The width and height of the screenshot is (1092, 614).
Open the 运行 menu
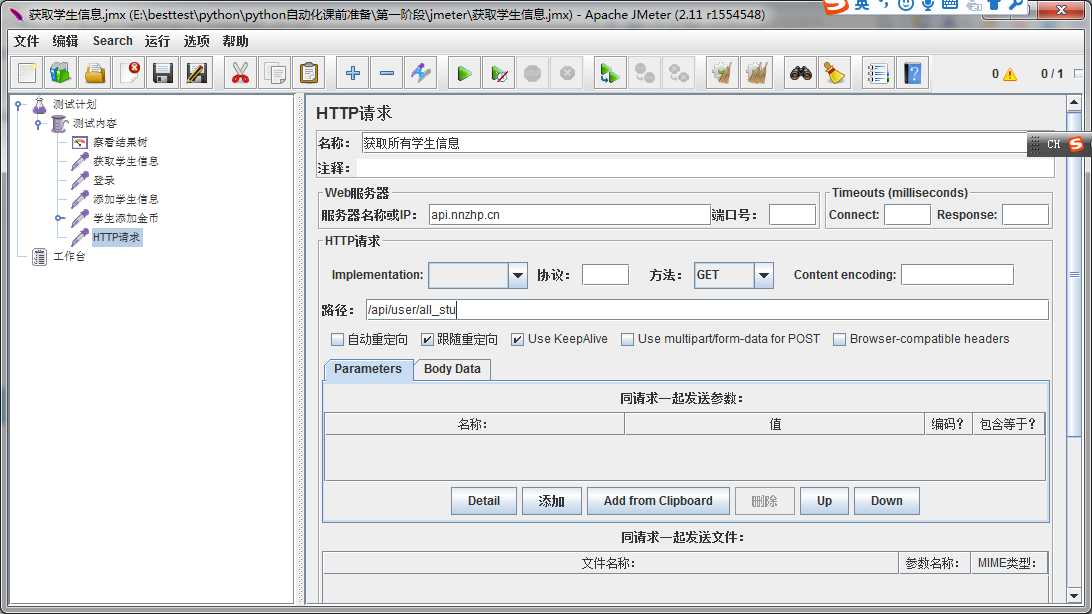[157, 41]
